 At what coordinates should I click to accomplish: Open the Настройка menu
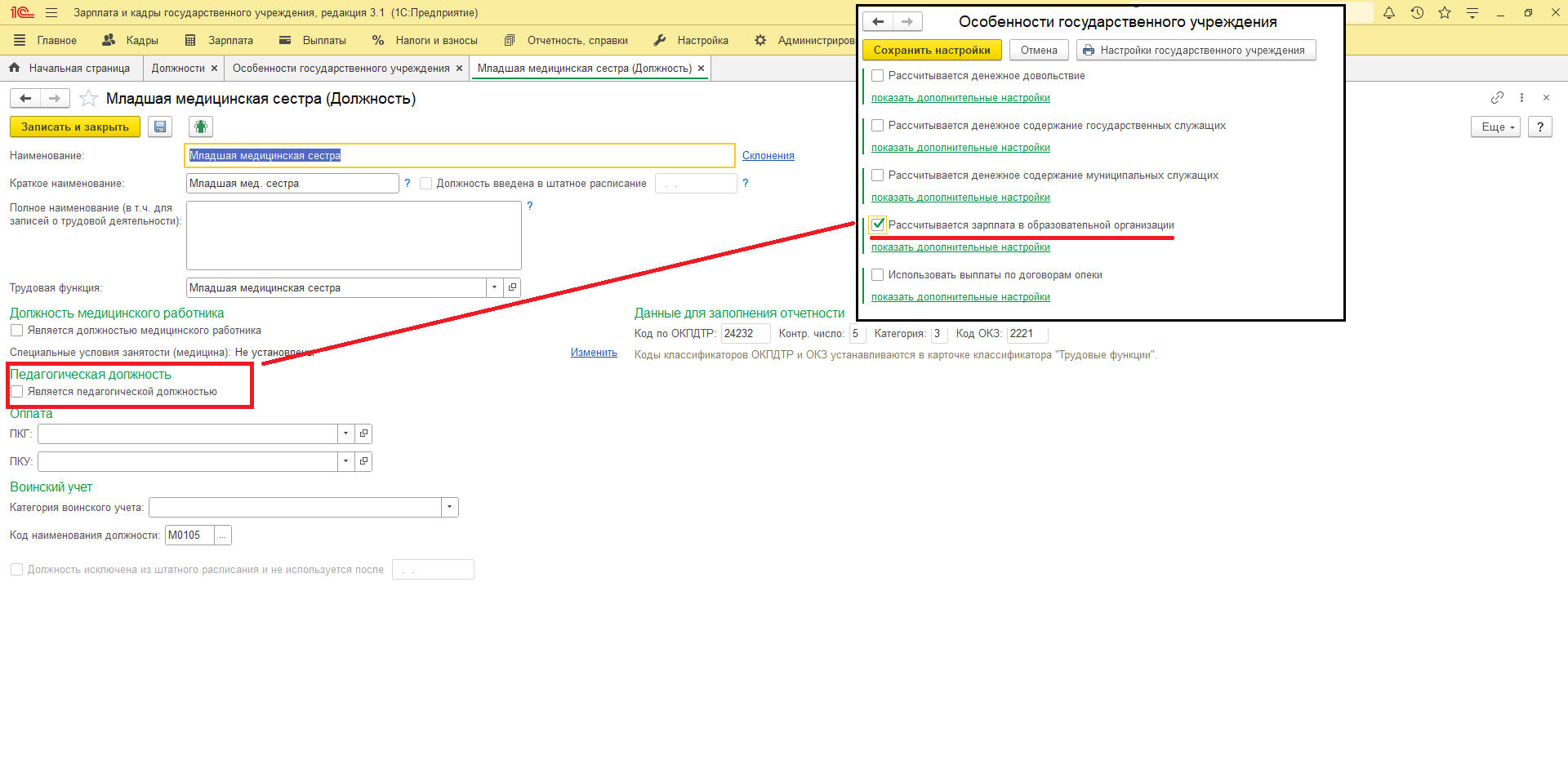click(x=691, y=40)
